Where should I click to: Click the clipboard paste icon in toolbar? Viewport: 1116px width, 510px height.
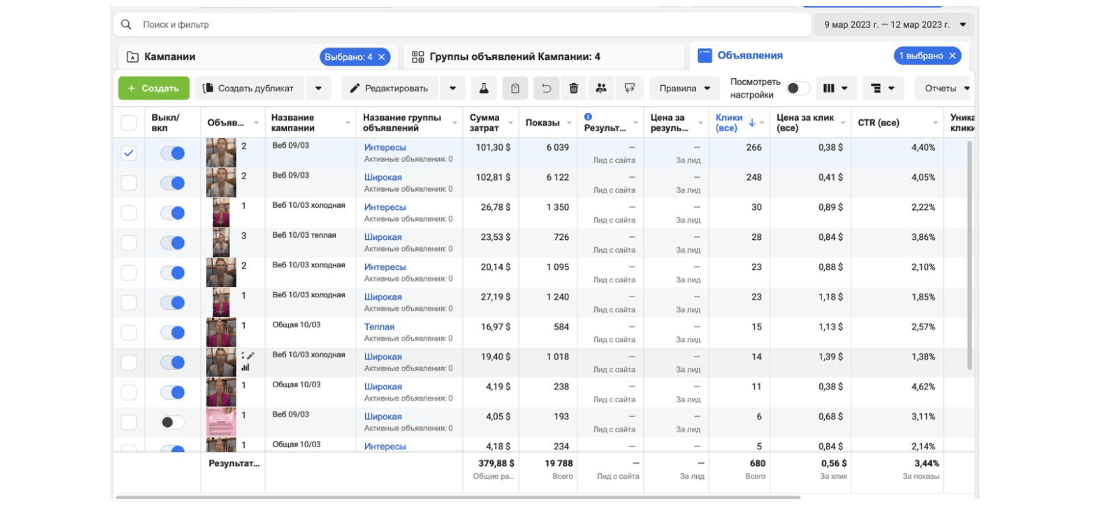point(515,88)
